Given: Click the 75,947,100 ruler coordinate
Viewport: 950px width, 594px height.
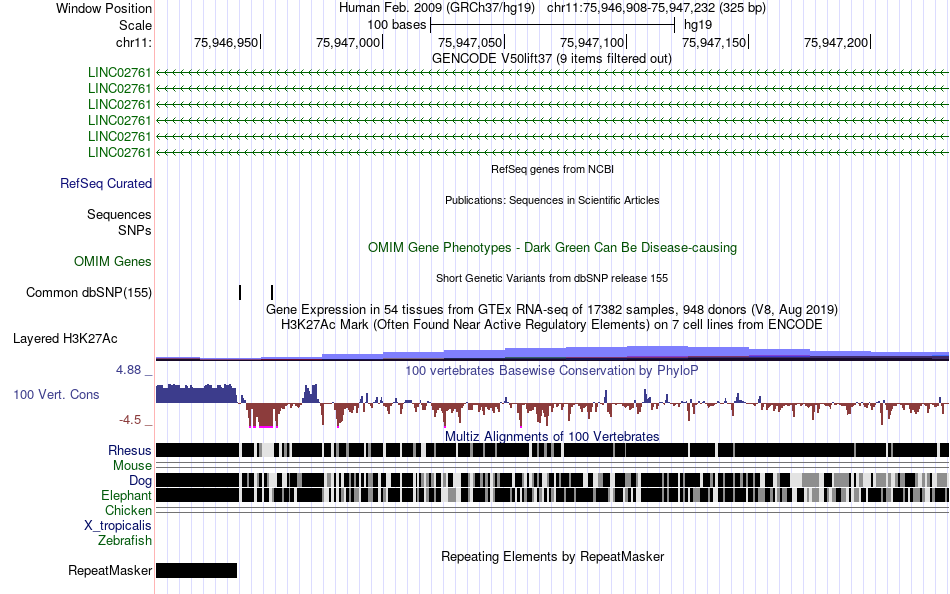Looking at the screenshot, I should 592,42.
